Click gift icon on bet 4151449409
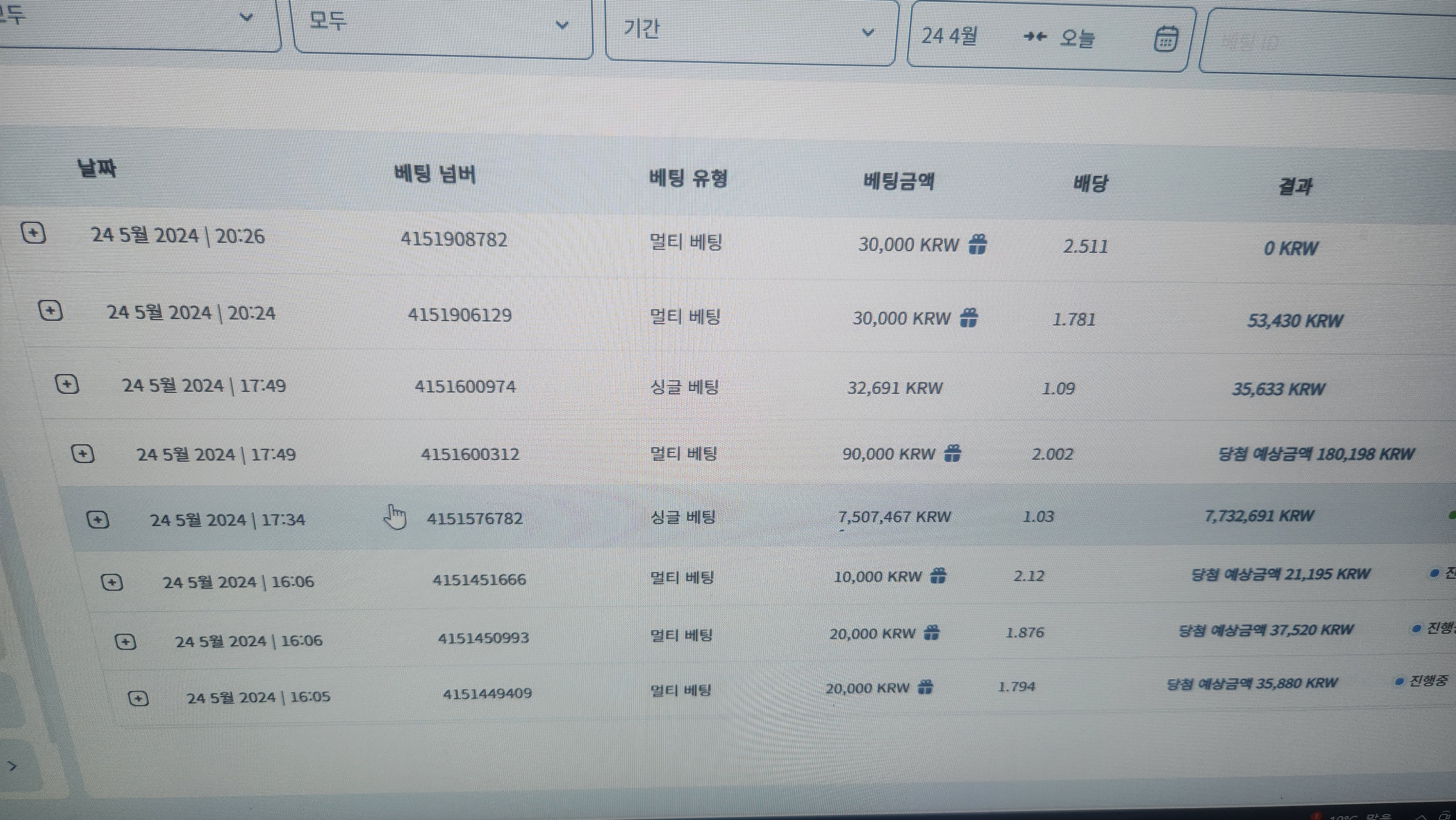 click(x=925, y=687)
